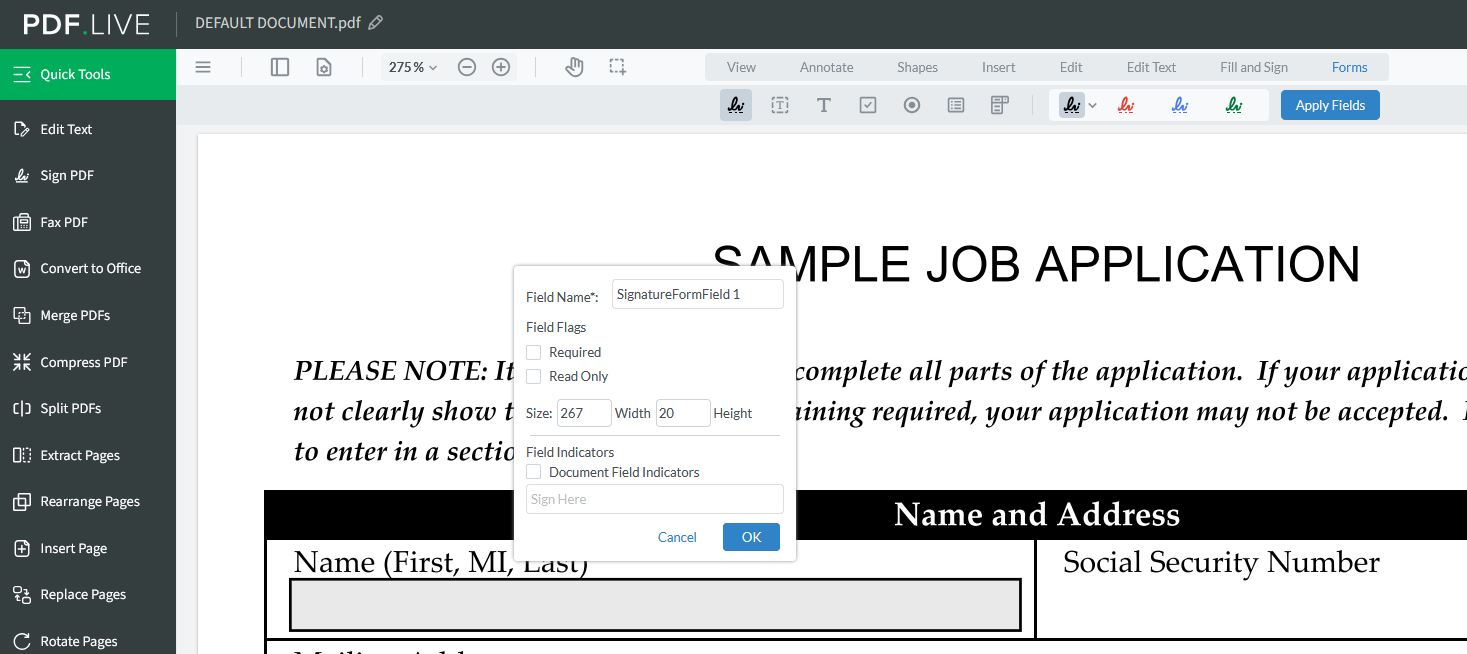Enable the Required field flag
The width and height of the screenshot is (1467, 654).
pyautogui.click(x=533, y=352)
